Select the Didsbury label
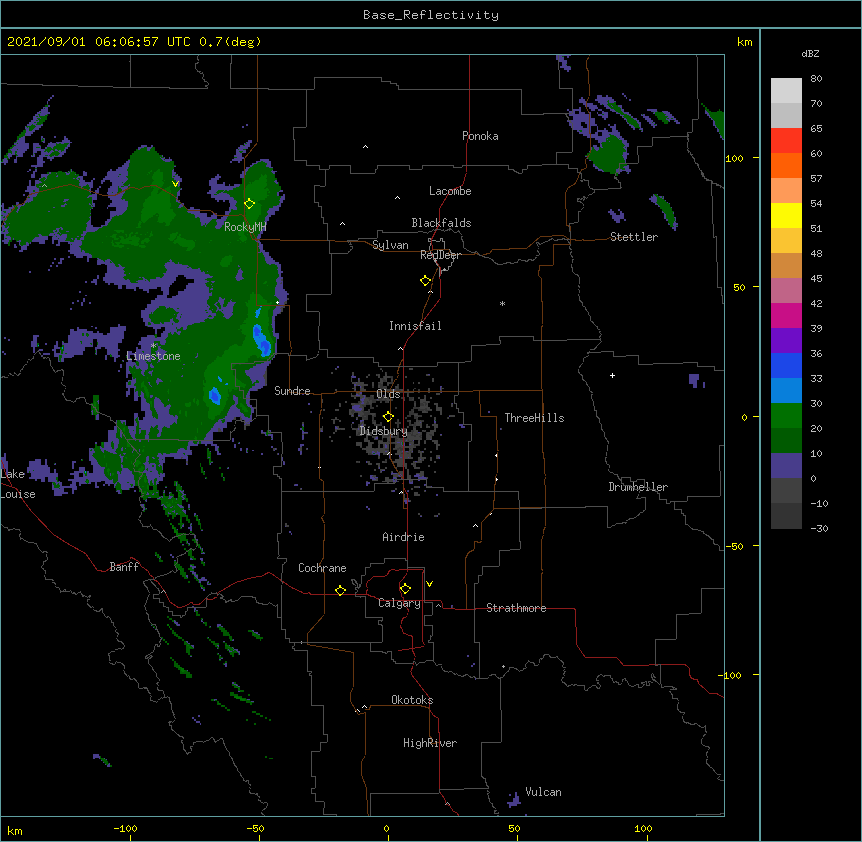The width and height of the screenshot is (862, 842). pyautogui.click(x=383, y=431)
